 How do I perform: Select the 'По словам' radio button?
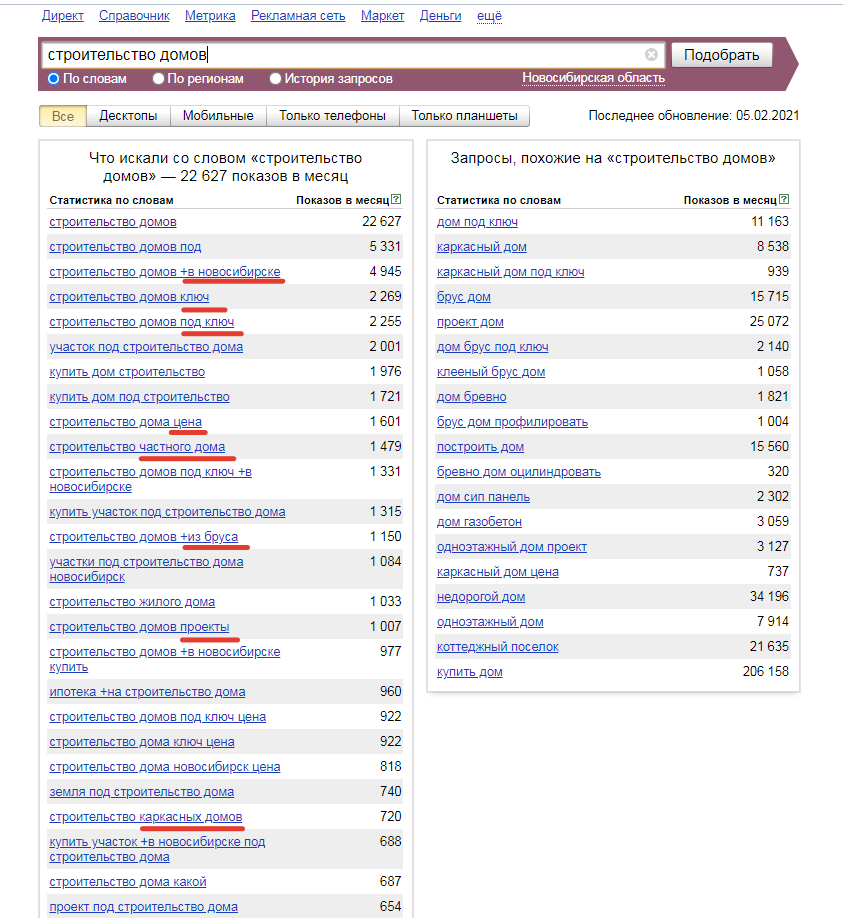pos(53,78)
